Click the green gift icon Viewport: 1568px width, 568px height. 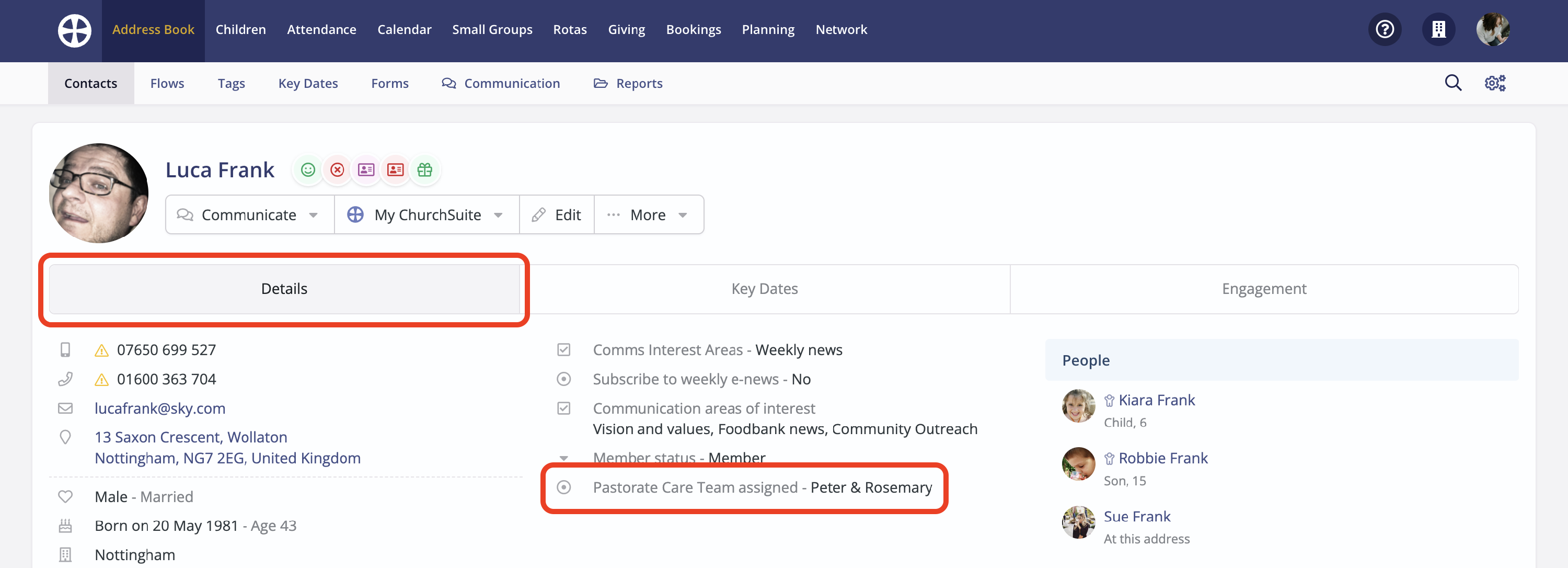(425, 170)
